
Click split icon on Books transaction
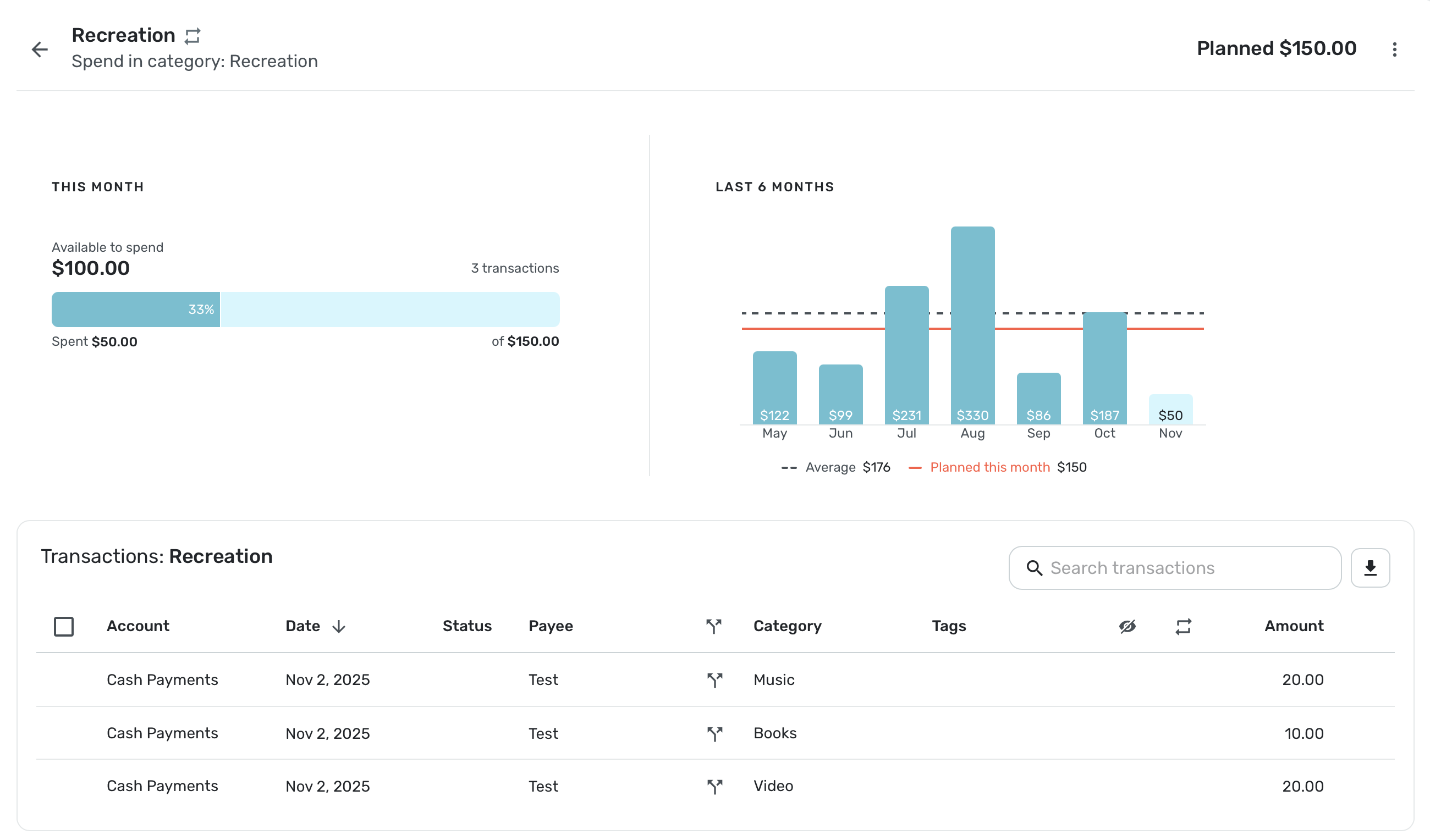(714, 733)
